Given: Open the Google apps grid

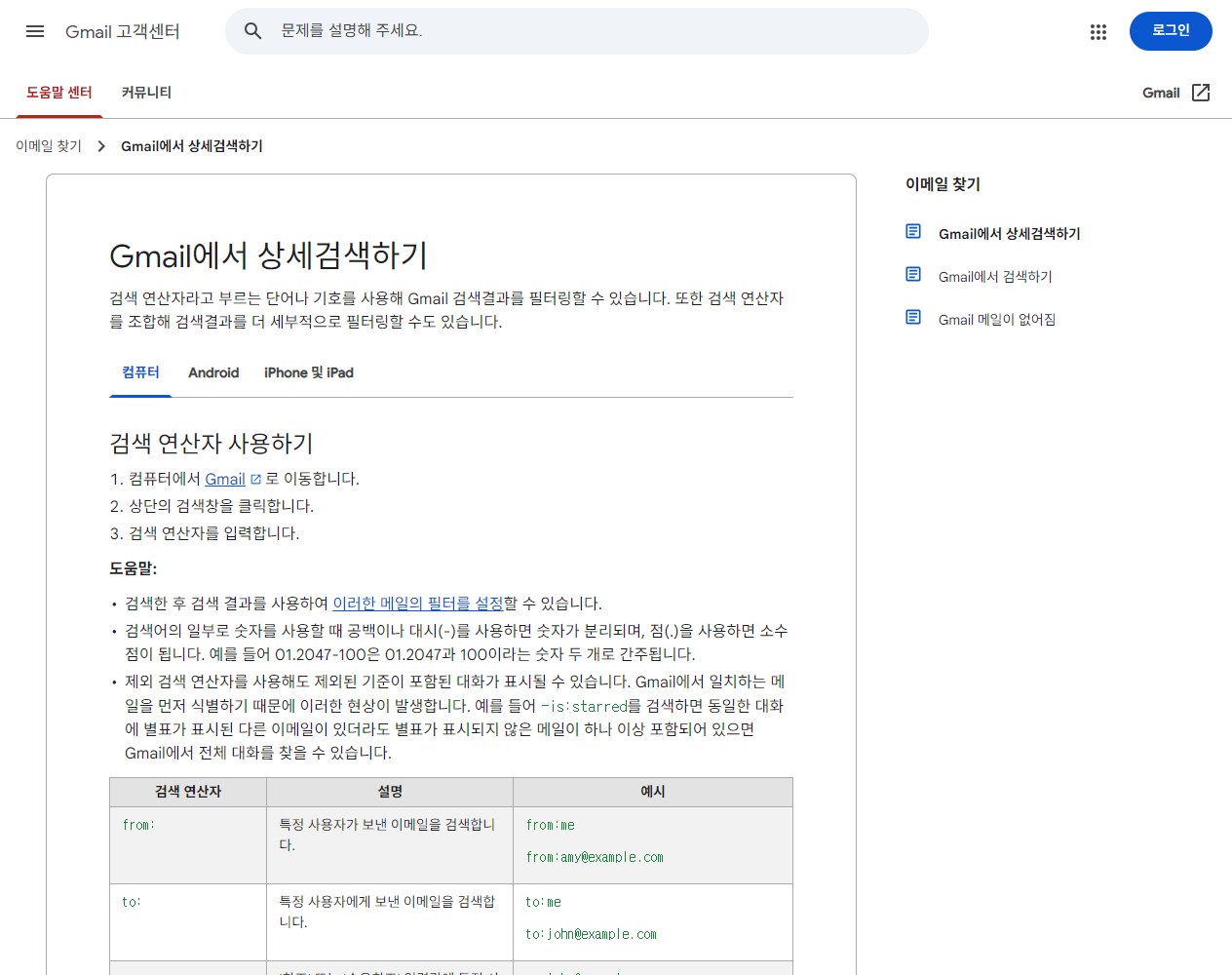Looking at the screenshot, I should (1098, 31).
